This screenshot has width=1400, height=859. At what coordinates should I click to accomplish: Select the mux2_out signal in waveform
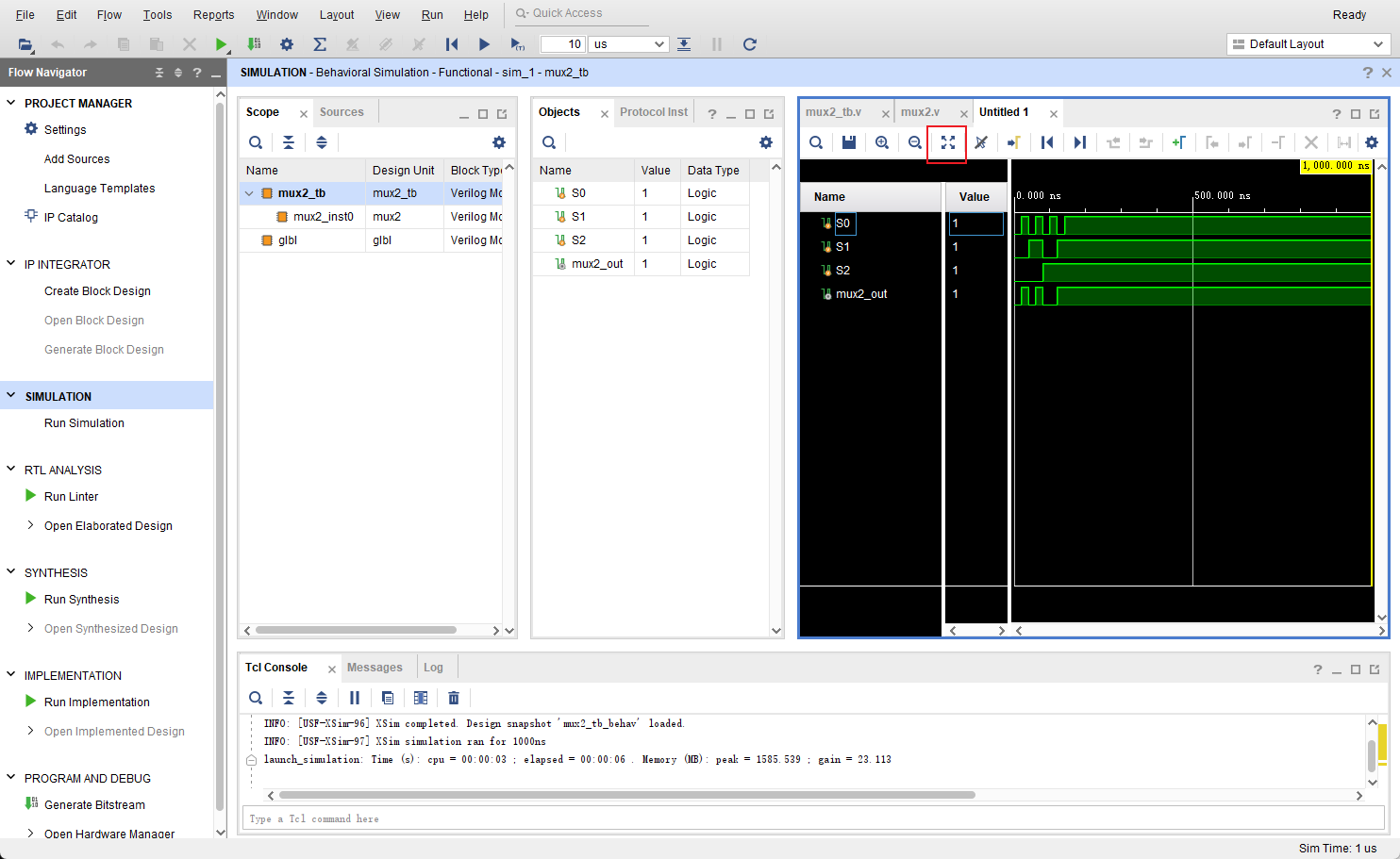pyautogui.click(x=861, y=294)
